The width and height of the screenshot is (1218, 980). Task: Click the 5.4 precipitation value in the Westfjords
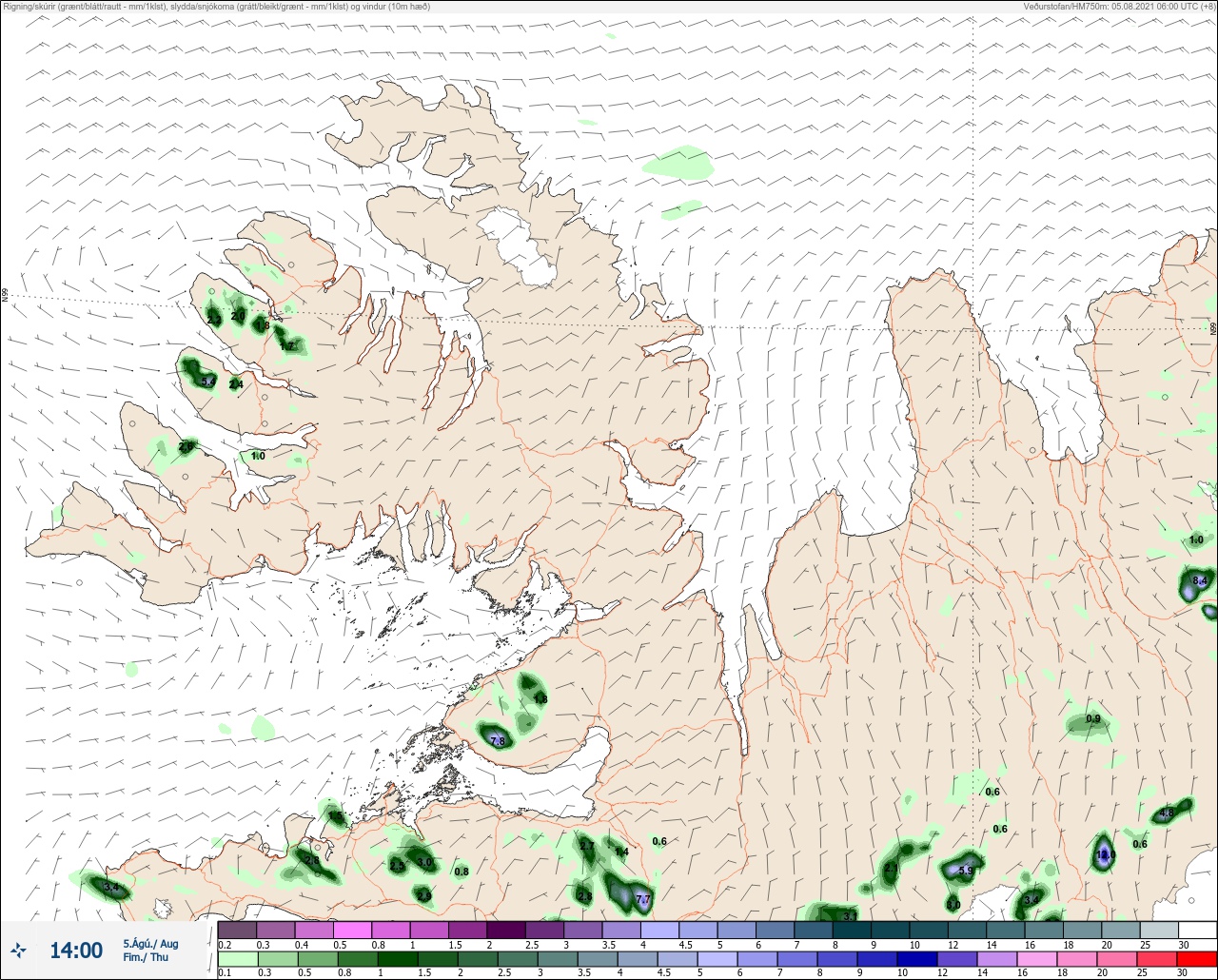point(208,382)
